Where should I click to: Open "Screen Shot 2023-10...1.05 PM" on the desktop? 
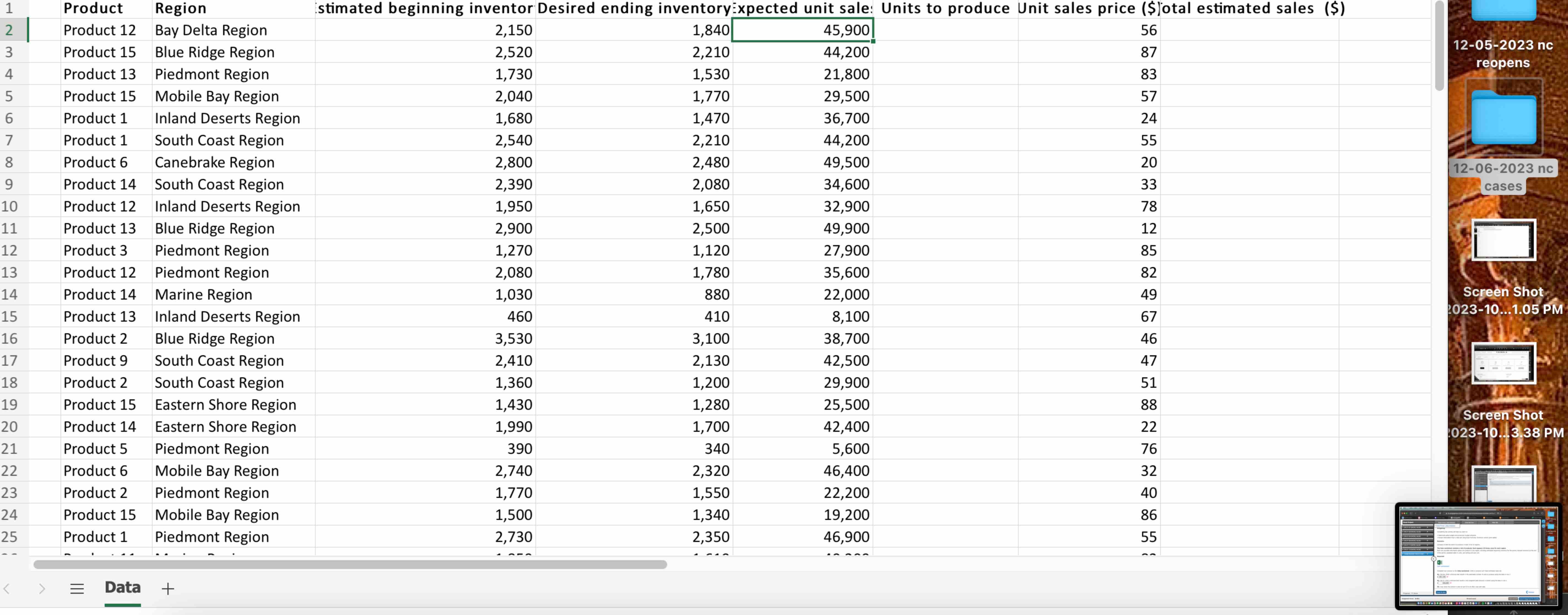1504,240
